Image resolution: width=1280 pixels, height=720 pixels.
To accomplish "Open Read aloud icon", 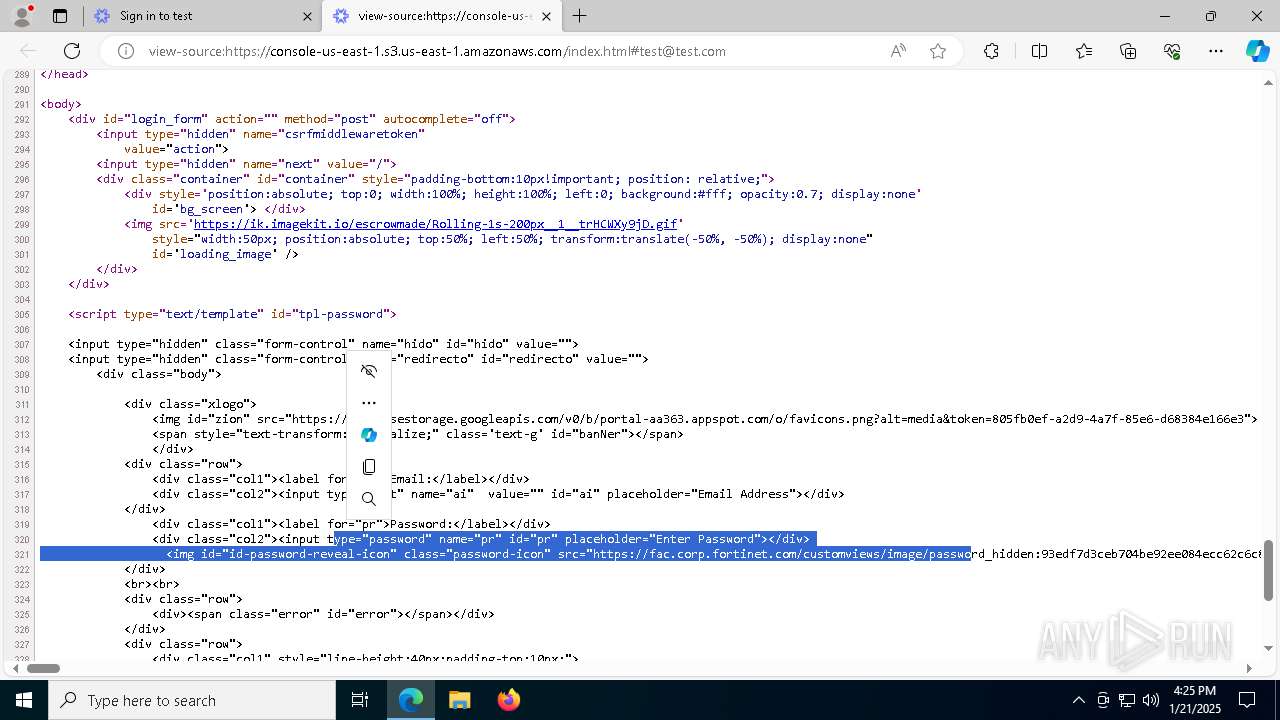I will (898, 51).
